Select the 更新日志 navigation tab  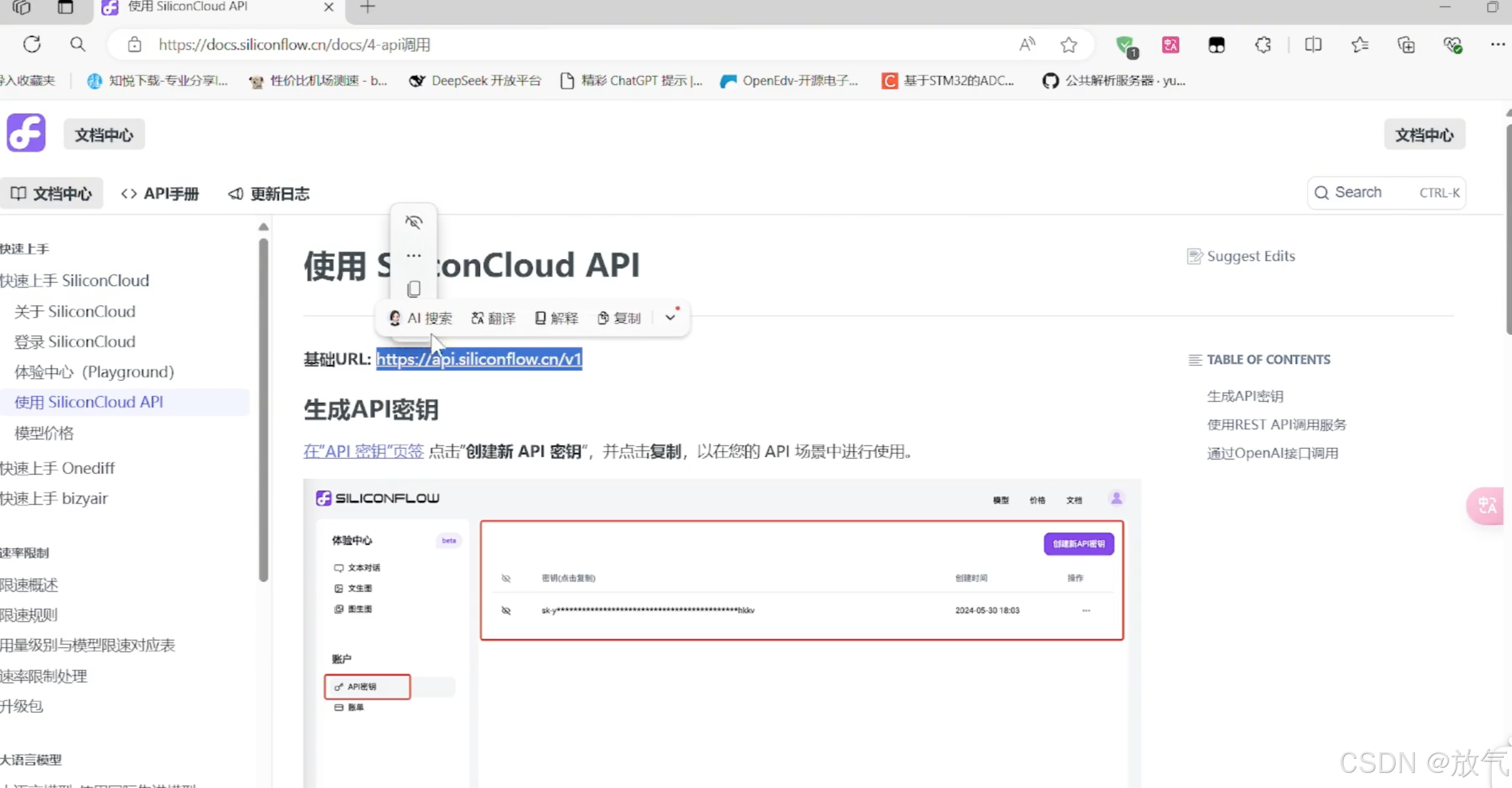(269, 194)
